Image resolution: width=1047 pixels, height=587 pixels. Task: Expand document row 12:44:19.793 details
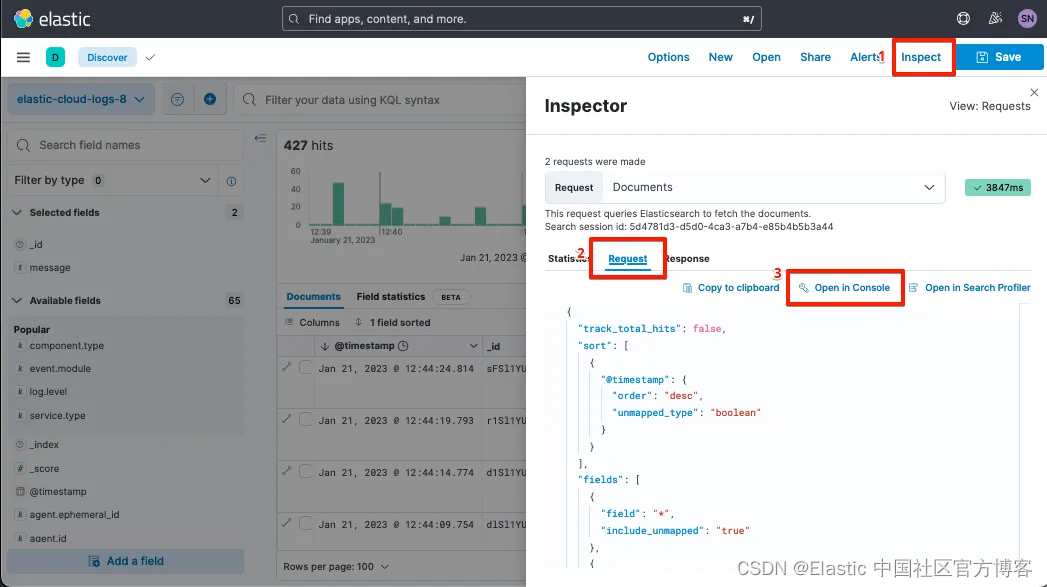(286, 419)
